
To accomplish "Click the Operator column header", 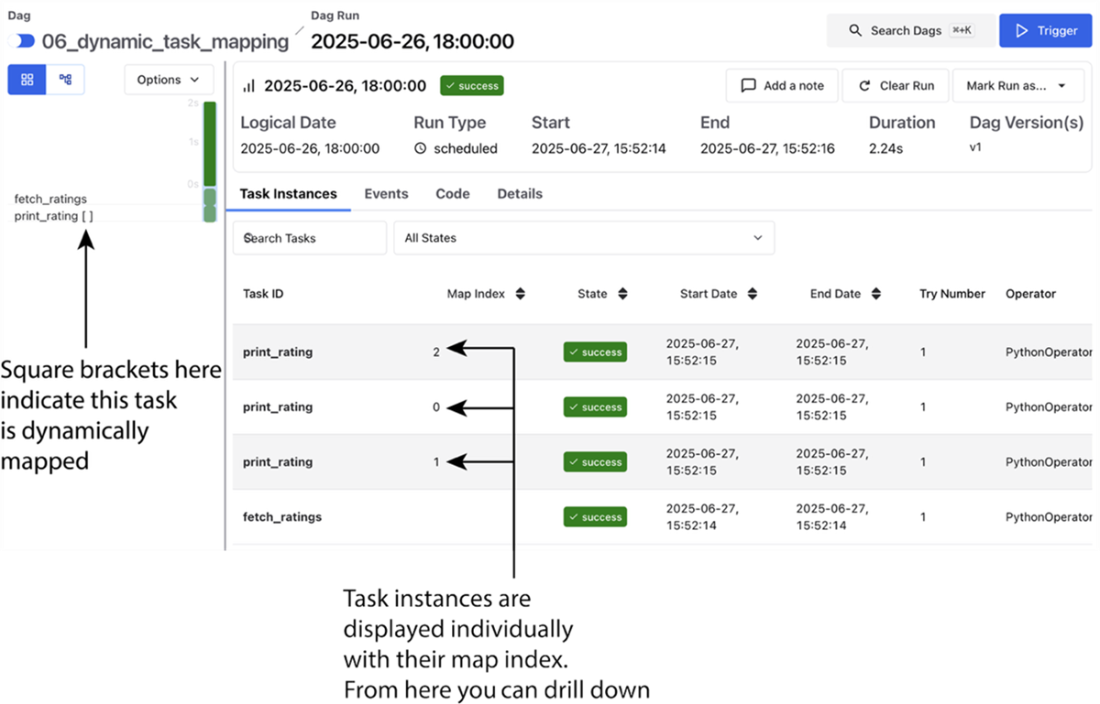I will (x=1031, y=294).
